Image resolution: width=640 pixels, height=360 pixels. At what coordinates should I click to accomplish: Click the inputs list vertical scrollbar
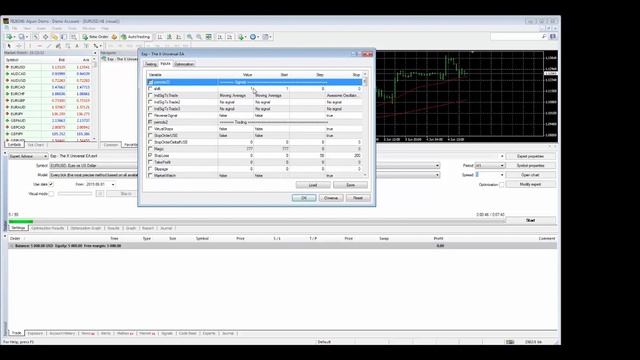click(x=365, y=125)
